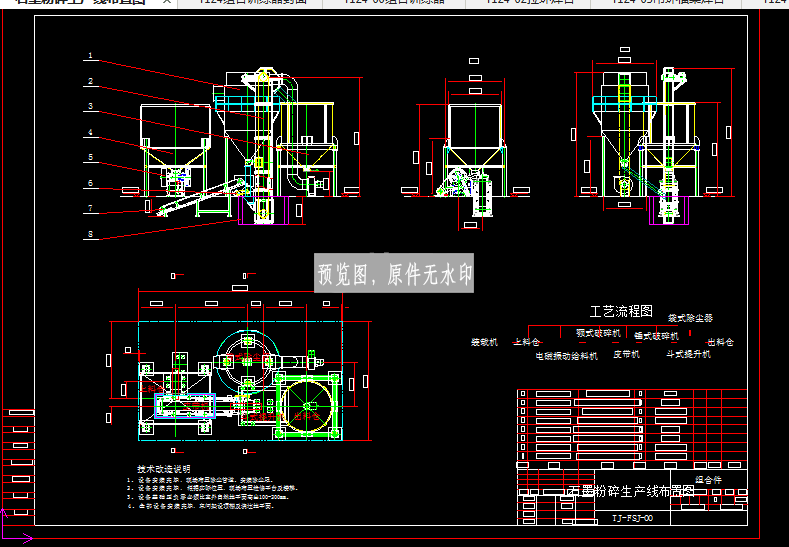The height and width of the screenshot is (547, 789).
Task: Click callout number 2 label
Action: coord(91,81)
